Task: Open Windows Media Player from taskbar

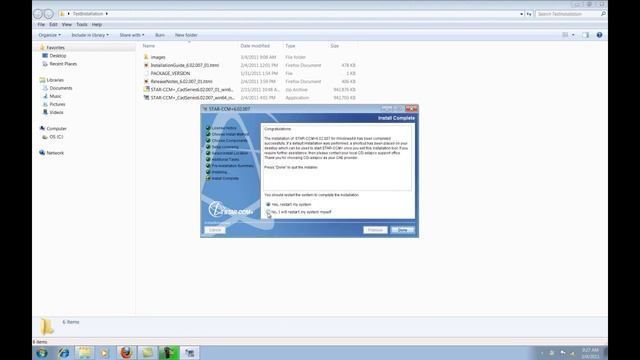Action: pos(104,353)
